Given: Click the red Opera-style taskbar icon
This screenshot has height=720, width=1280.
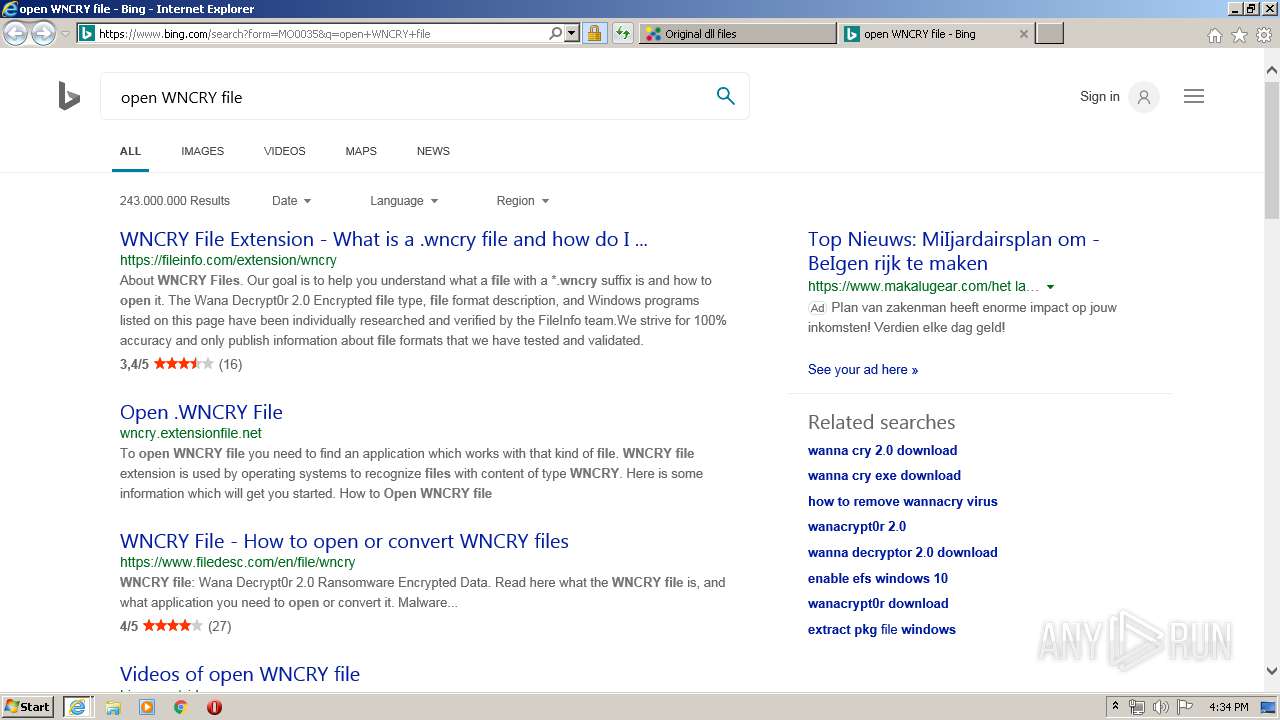Looking at the screenshot, I should tap(214, 707).
